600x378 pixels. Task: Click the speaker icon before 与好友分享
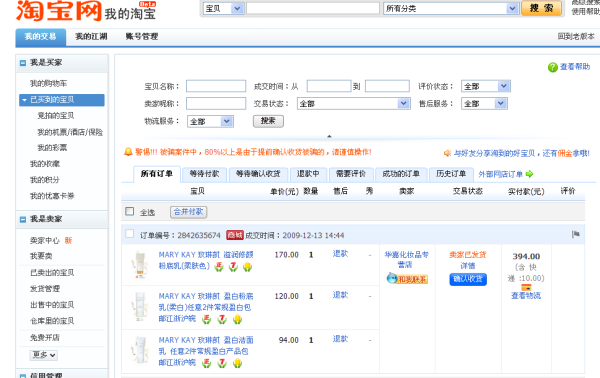pos(447,153)
